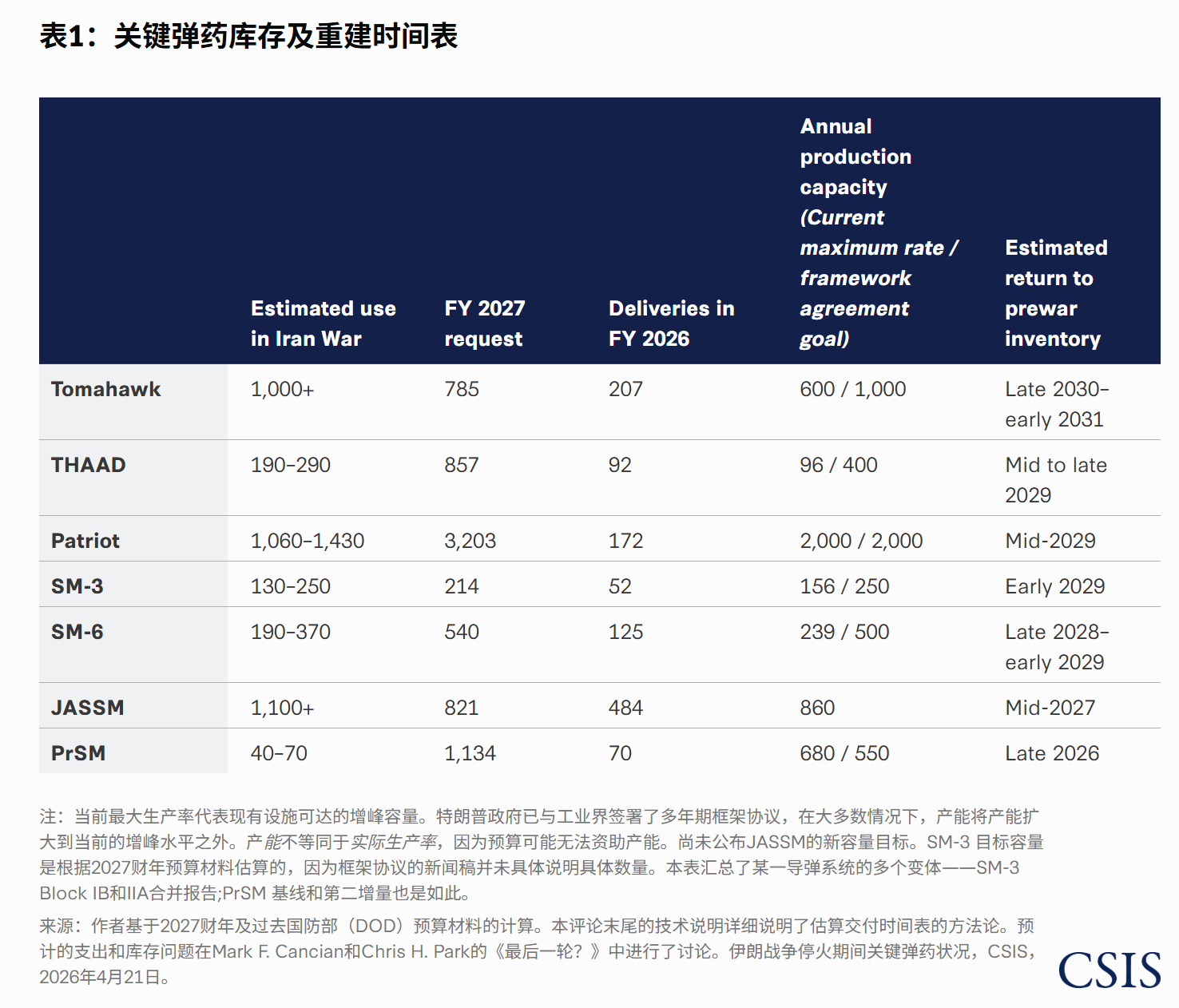This screenshot has height=1008, width=1179.
Task: Click THAAD estimated use '190–290'
Action: pos(291,465)
